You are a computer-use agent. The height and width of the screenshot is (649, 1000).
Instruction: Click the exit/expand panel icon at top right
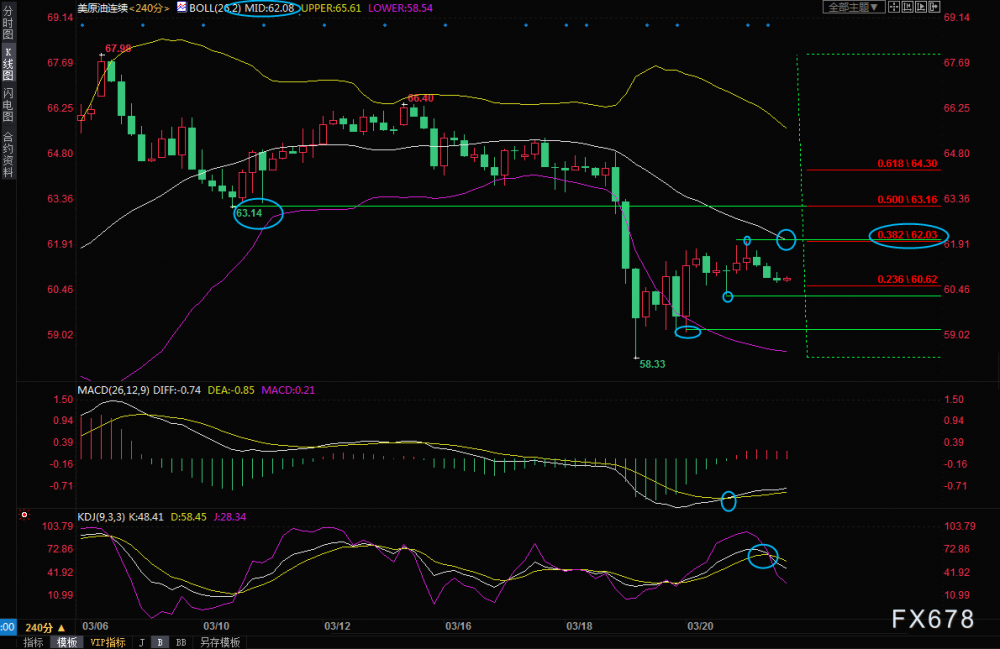(934, 7)
